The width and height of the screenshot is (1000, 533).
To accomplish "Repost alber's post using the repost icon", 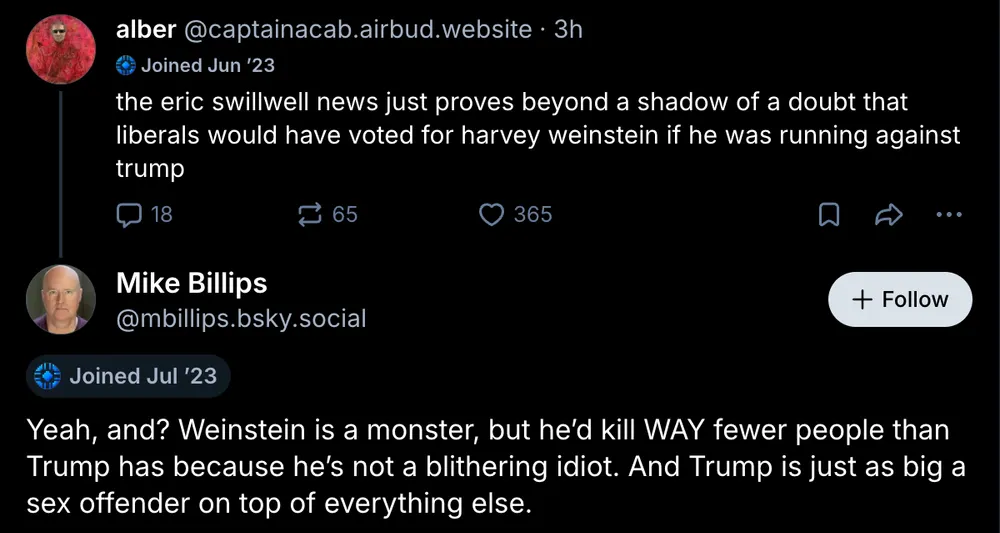I will [x=311, y=214].
